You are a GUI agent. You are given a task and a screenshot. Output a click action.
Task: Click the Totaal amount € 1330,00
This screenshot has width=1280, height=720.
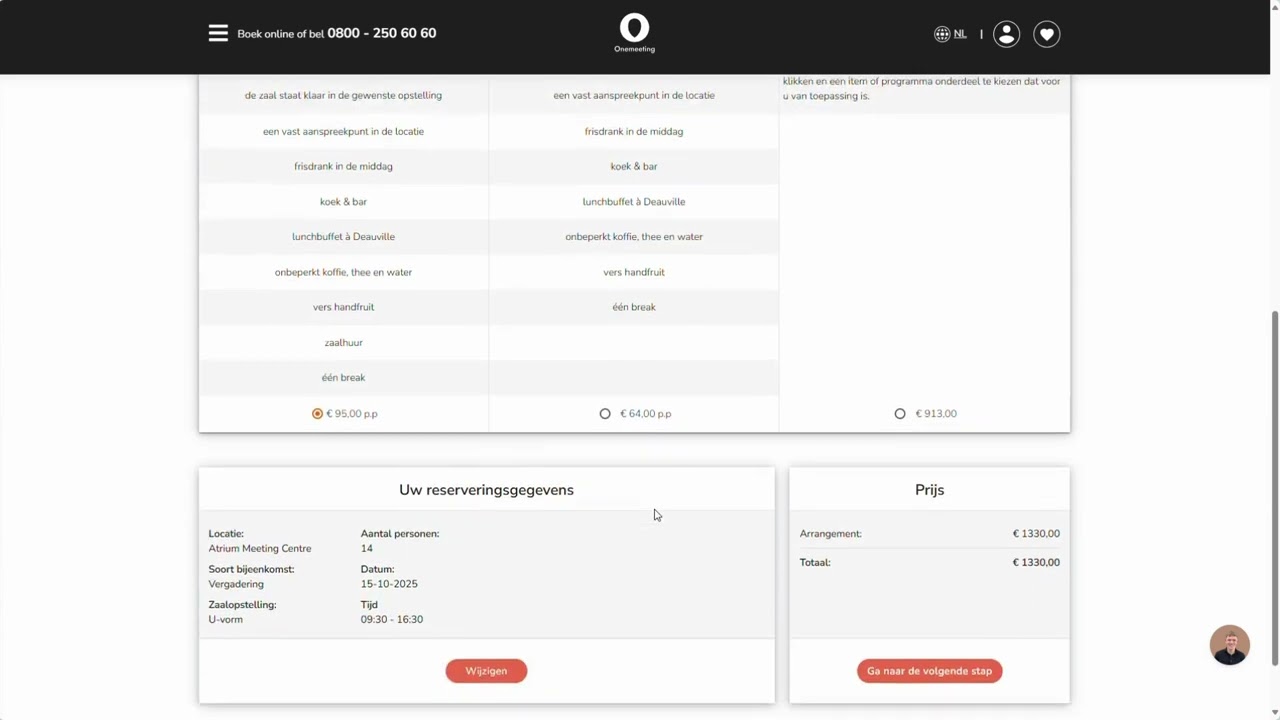[1036, 562]
